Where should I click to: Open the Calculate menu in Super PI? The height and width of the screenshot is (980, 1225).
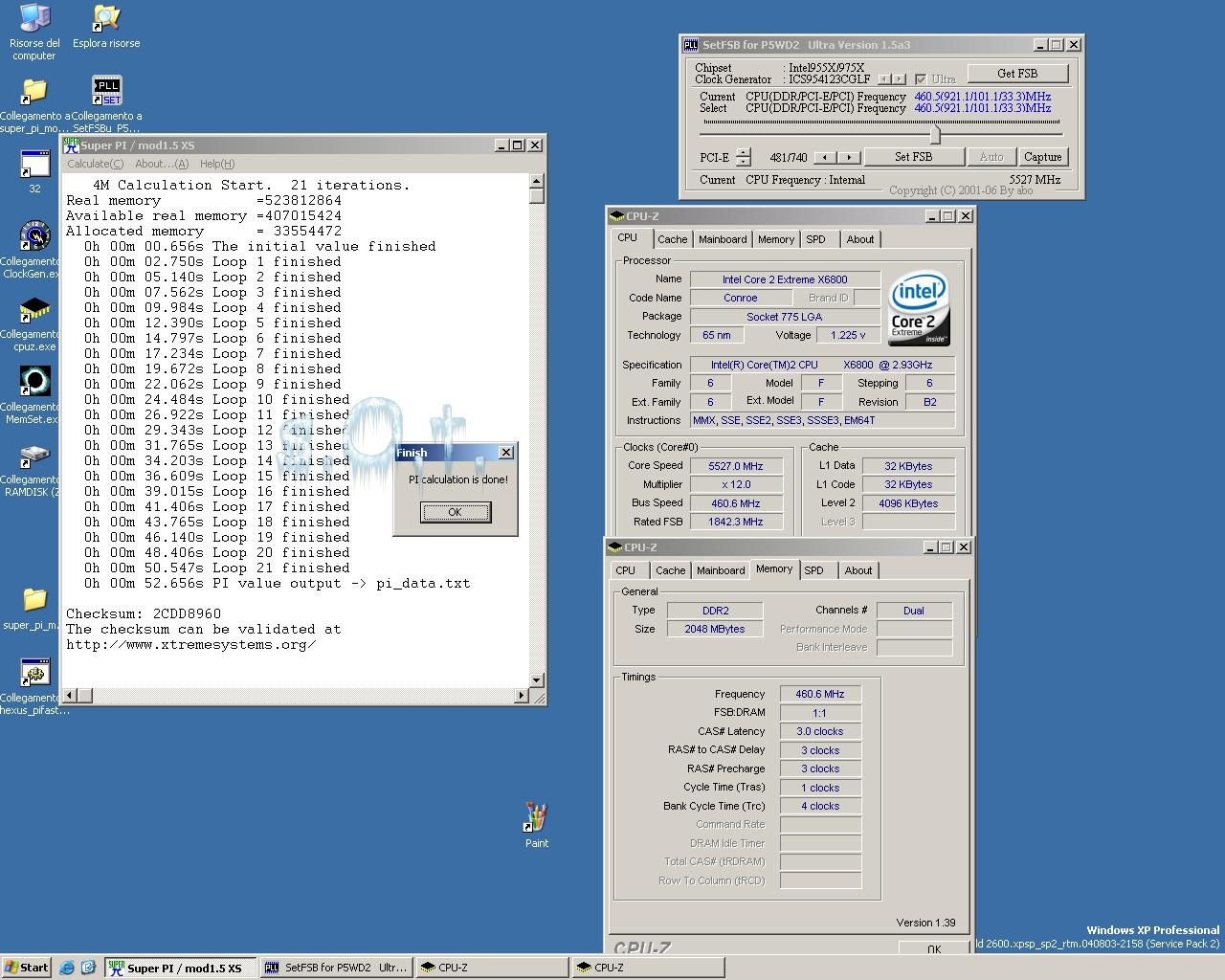96,164
